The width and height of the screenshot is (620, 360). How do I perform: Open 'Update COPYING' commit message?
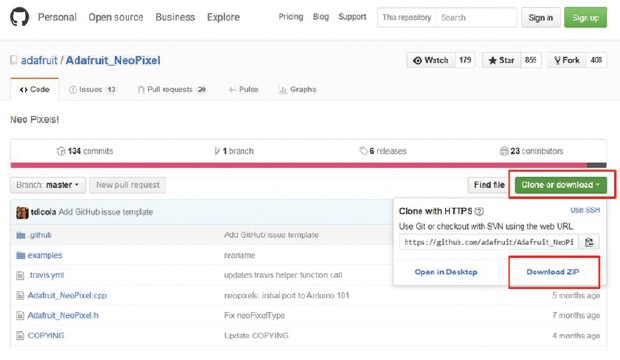[256, 335]
